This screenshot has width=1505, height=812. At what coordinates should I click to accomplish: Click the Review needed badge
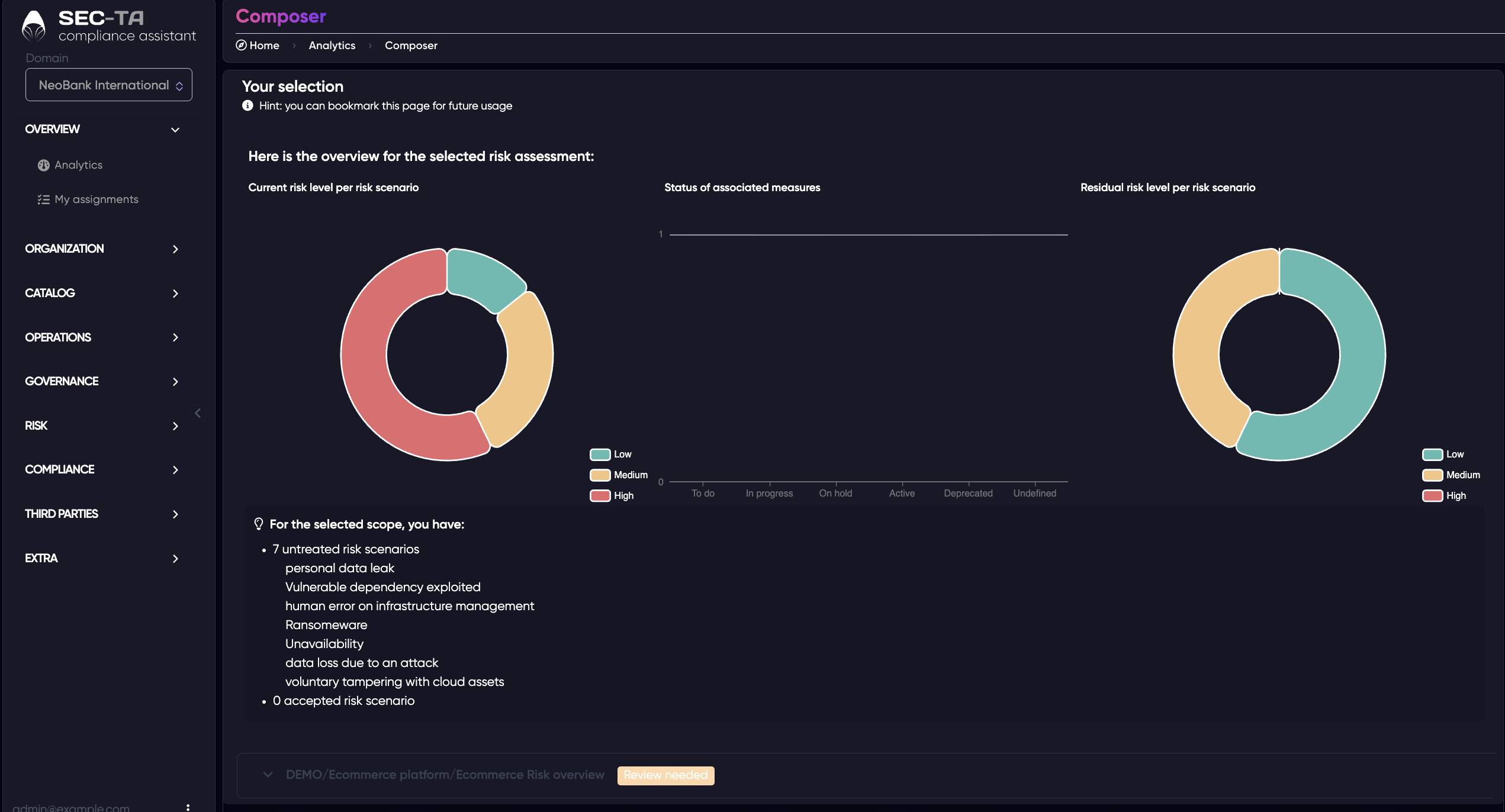coord(665,775)
